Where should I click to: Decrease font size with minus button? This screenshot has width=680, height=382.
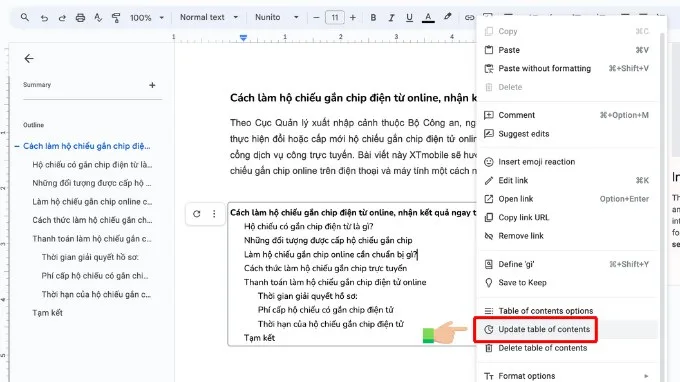click(316, 17)
